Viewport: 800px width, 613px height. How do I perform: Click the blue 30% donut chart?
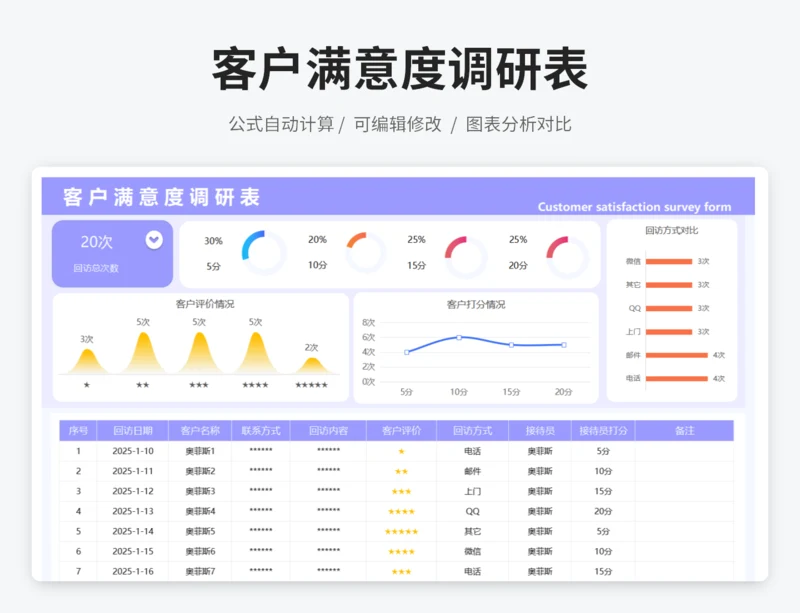264,252
